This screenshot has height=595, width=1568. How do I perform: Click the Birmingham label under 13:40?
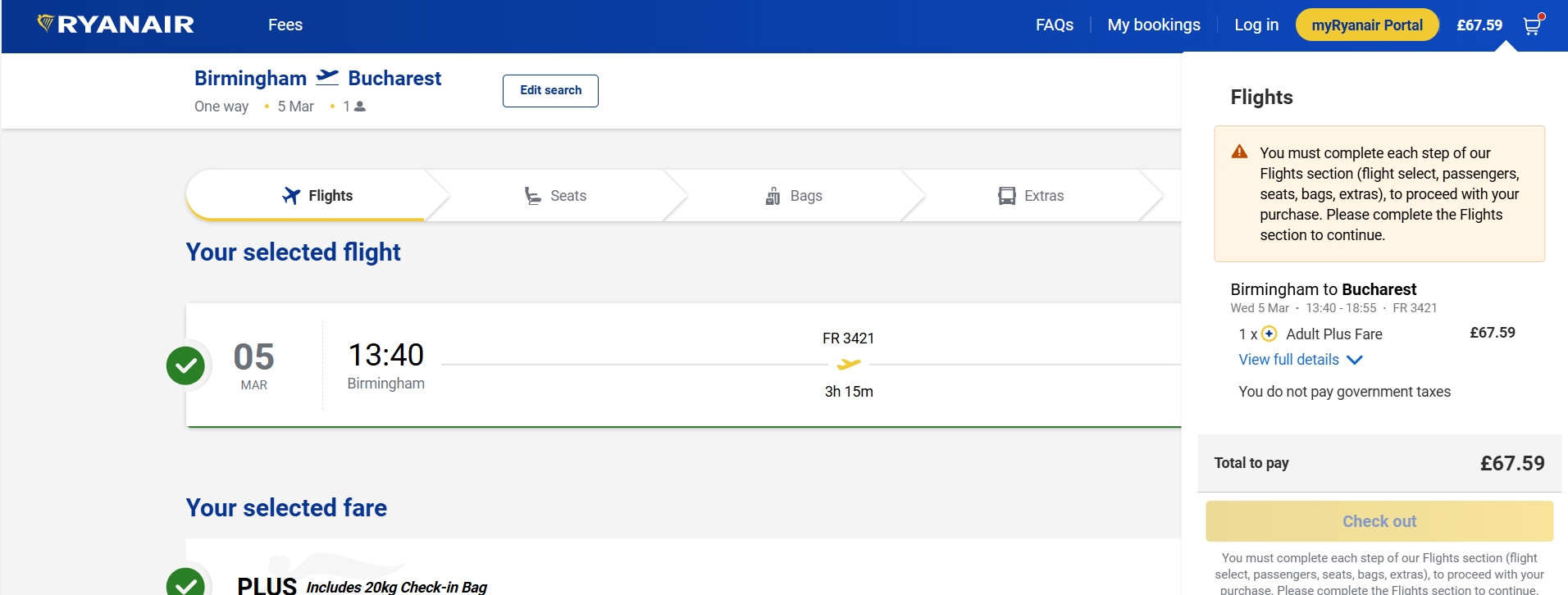[385, 384]
